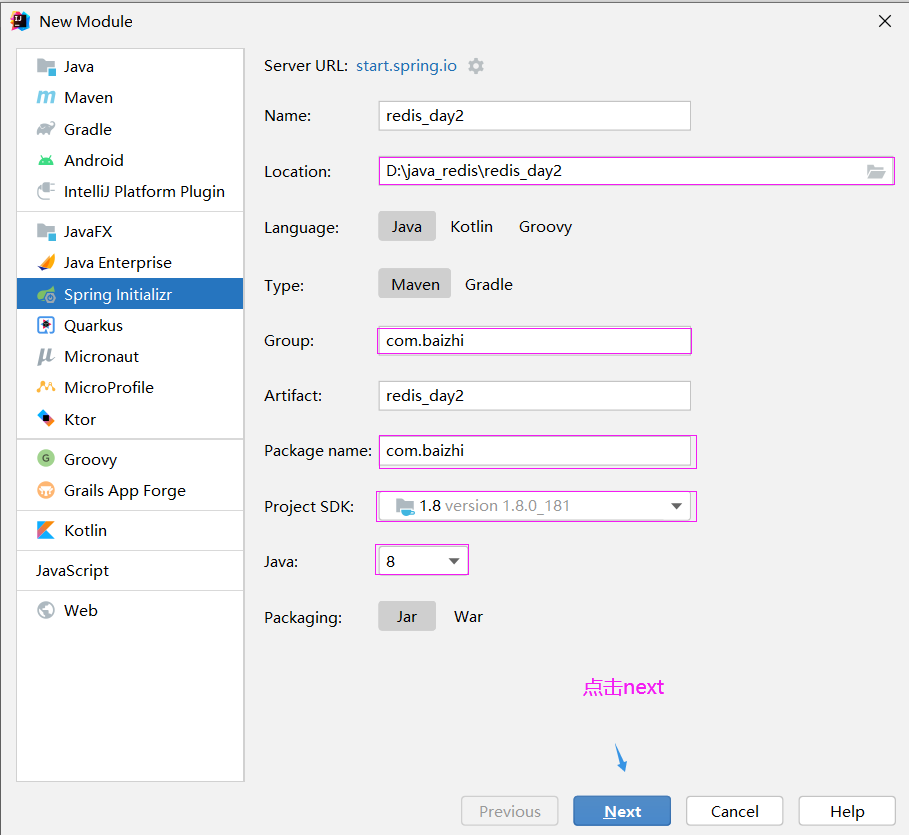Click the Java folder icon in sidebar
Viewport: 909px width, 835px height.
[x=46, y=67]
